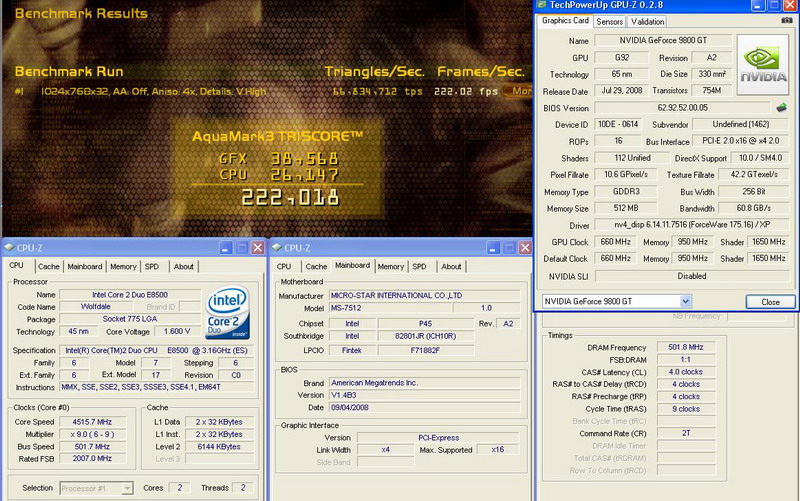Click the Release Date value Jul 29, 2008
Screen dimensions: 800x501
(621, 90)
